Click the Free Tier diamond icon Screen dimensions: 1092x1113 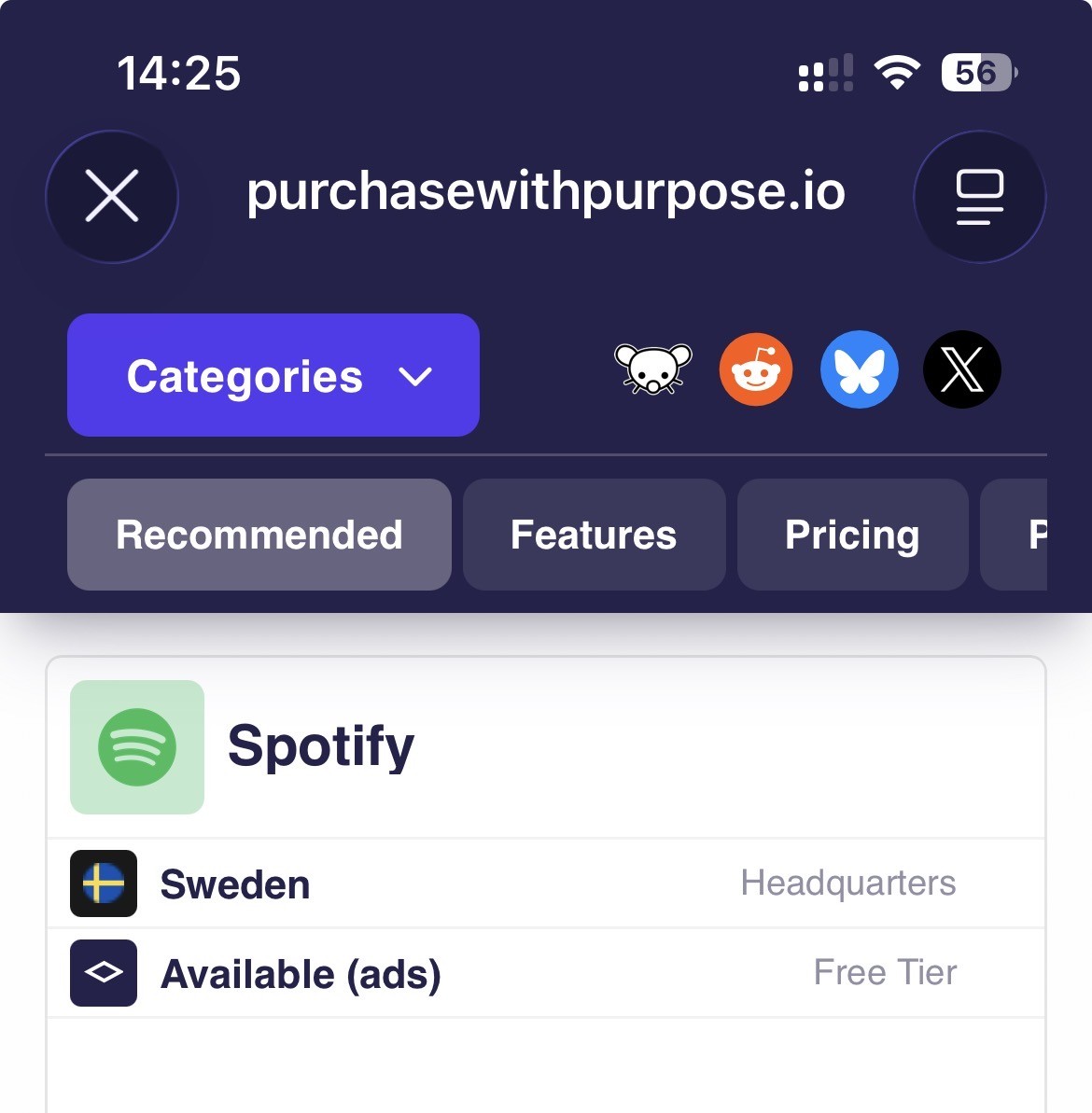[104, 973]
